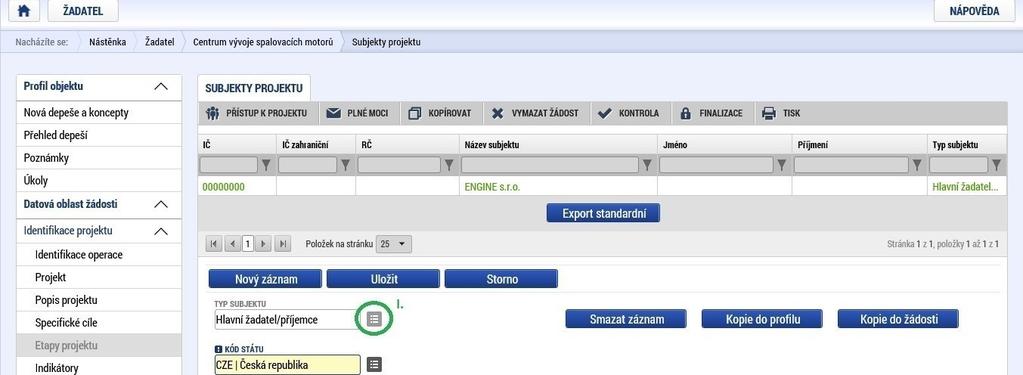Screen dimensions: 1023x375
Task: Print using the Tisk printer icon
Action: point(769,113)
